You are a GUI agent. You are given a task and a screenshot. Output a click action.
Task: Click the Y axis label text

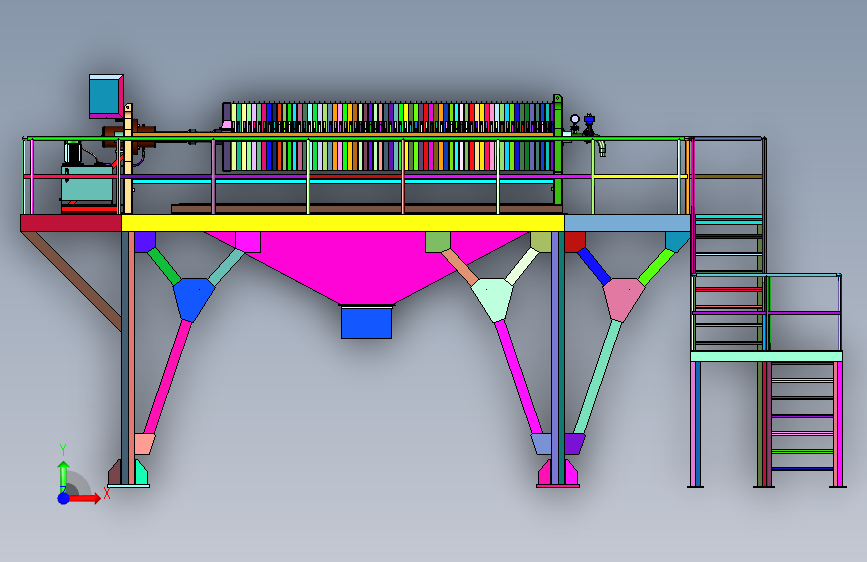pyautogui.click(x=63, y=449)
